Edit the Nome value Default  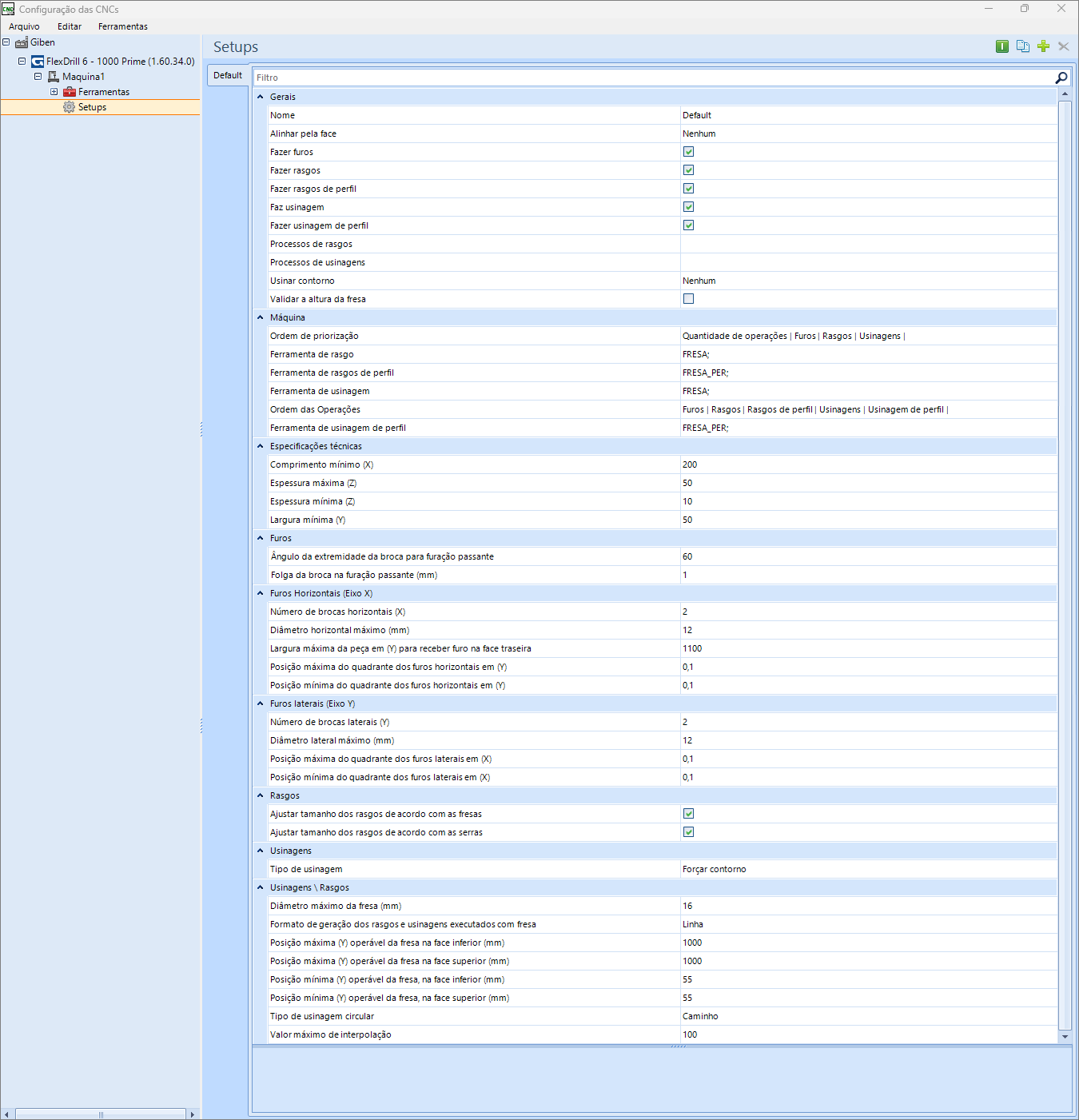pos(869,115)
